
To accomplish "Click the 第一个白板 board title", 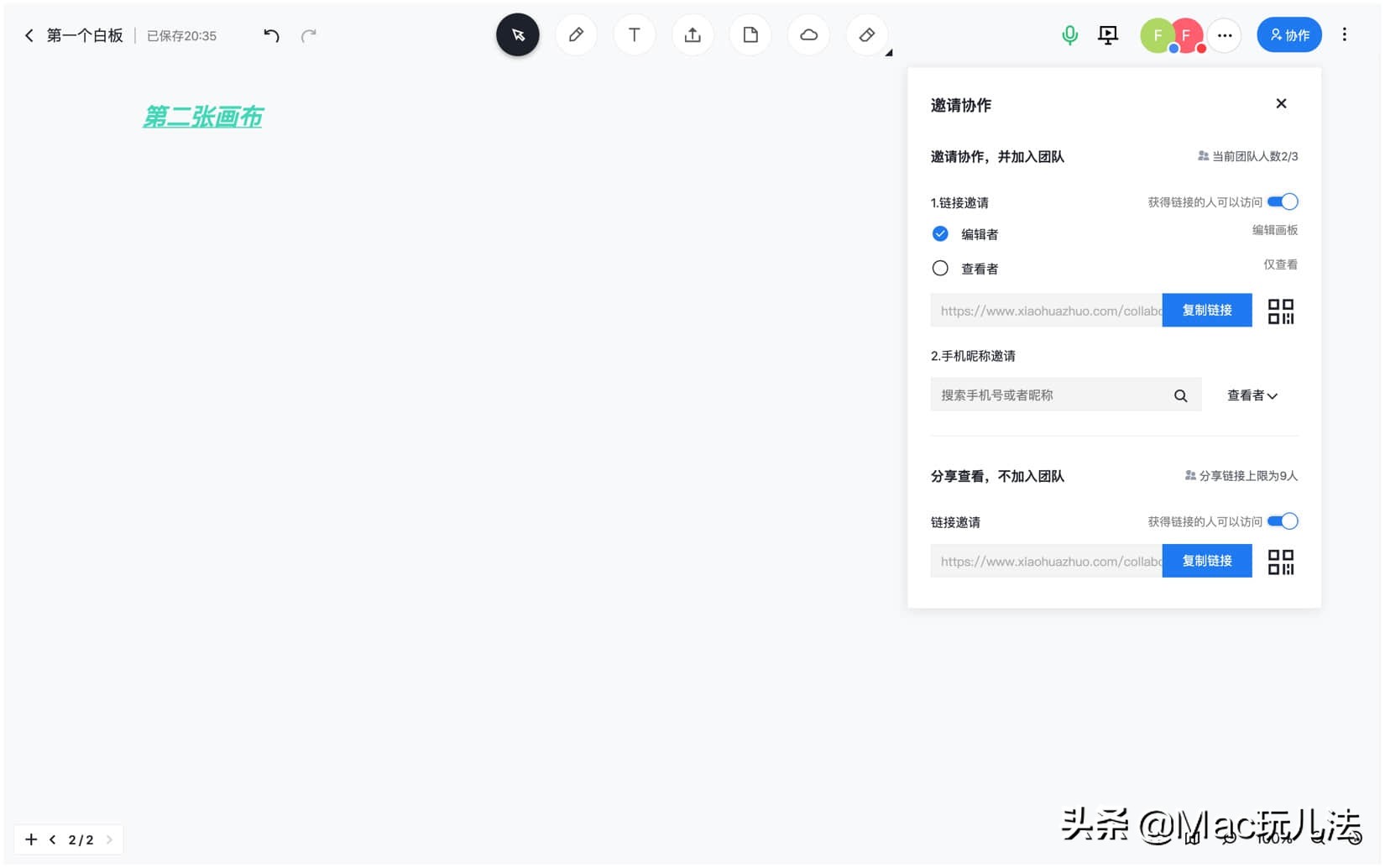I will point(85,35).
